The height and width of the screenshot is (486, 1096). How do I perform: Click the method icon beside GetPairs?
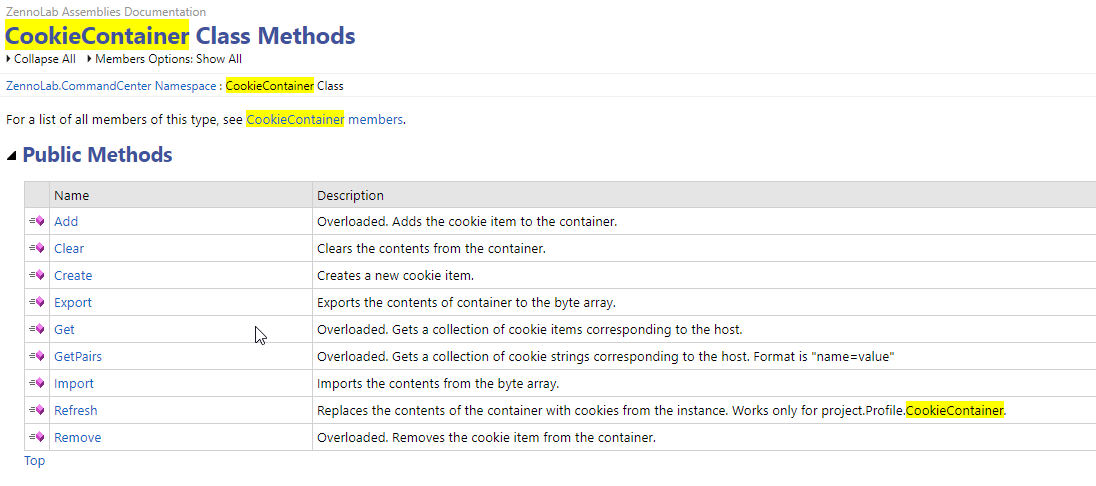(x=36, y=356)
